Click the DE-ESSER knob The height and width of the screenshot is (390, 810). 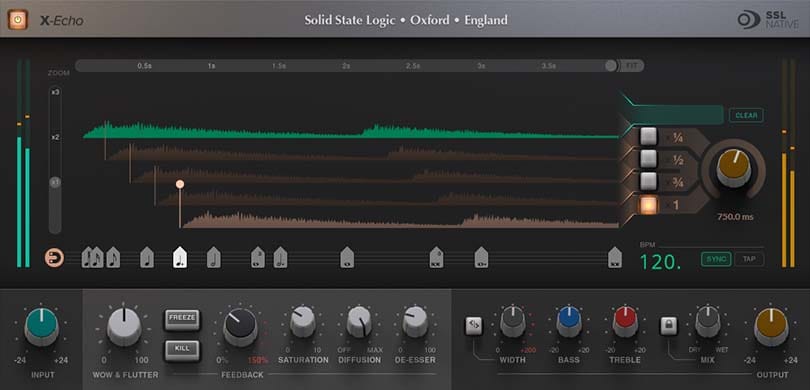coord(415,321)
